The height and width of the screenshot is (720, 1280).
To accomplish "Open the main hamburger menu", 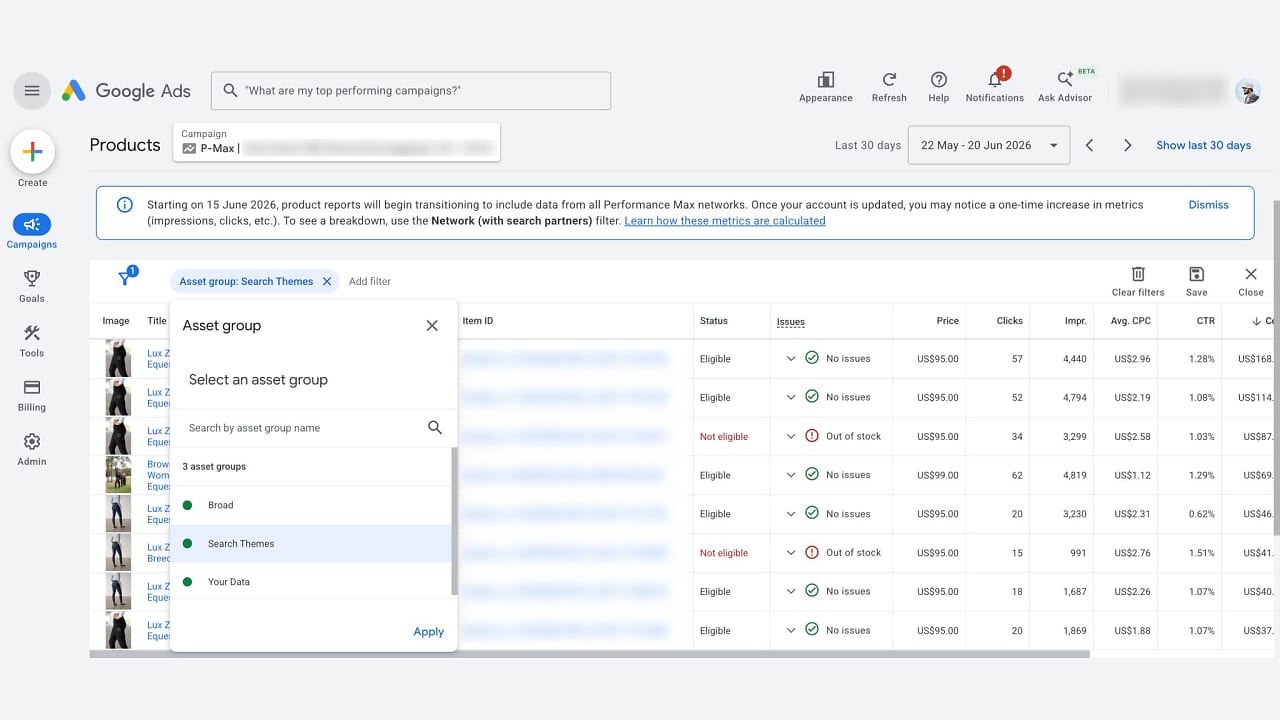I will (x=32, y=91).
